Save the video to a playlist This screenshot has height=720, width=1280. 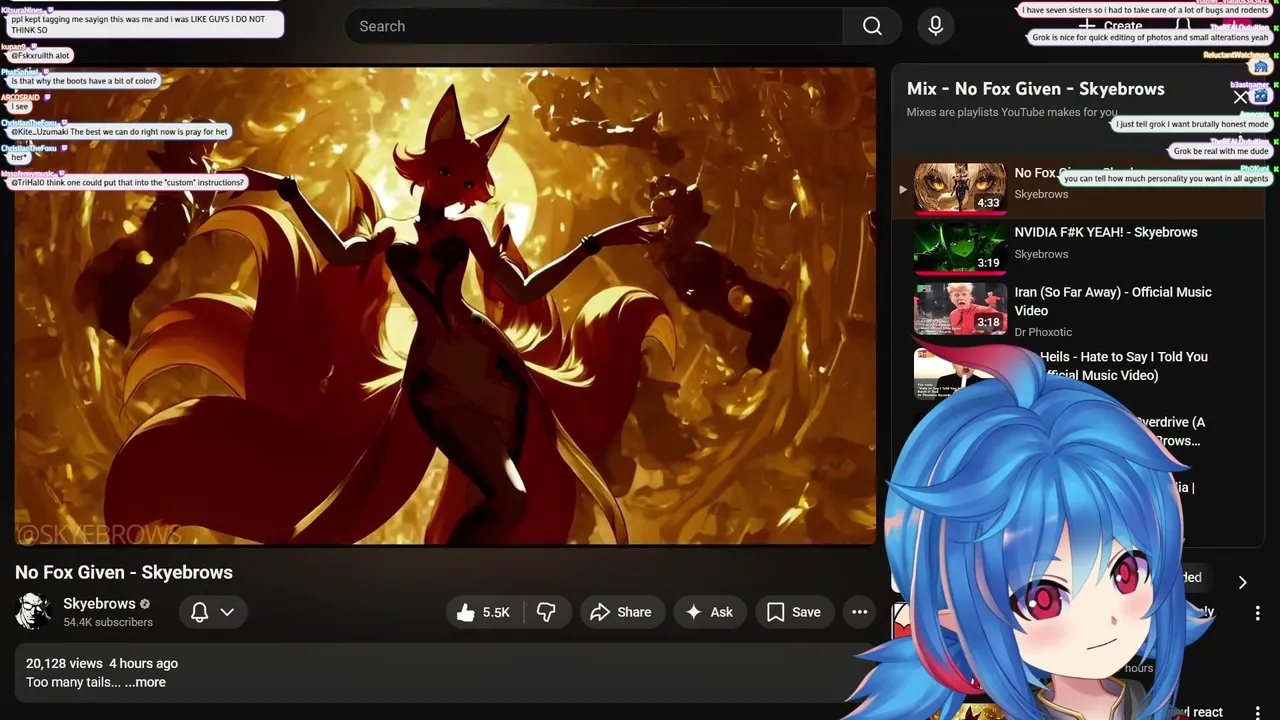click(x=794, y=612)
